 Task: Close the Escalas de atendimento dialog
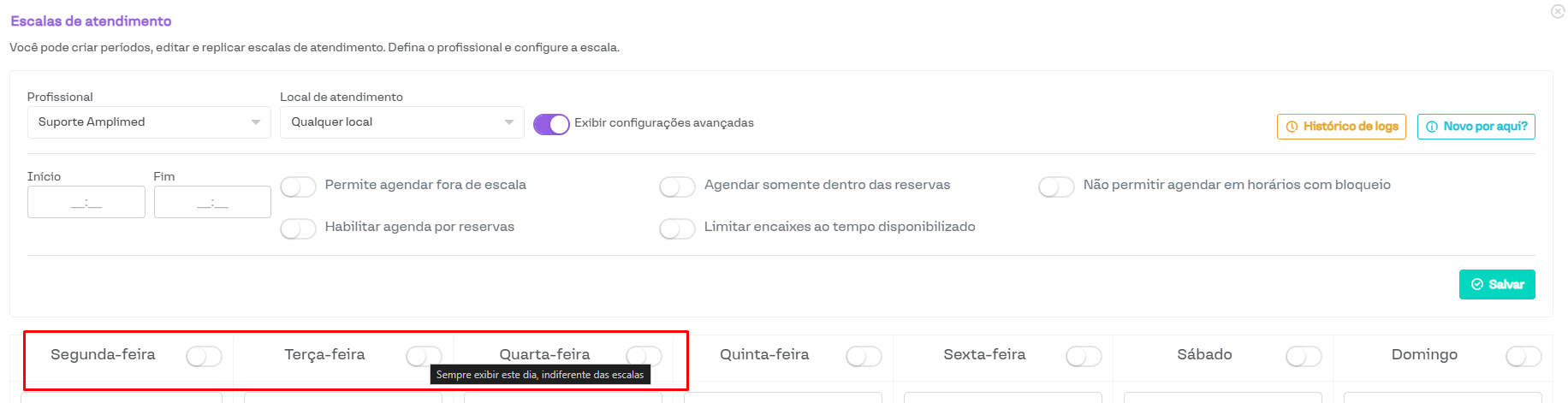click(1558, 11)
